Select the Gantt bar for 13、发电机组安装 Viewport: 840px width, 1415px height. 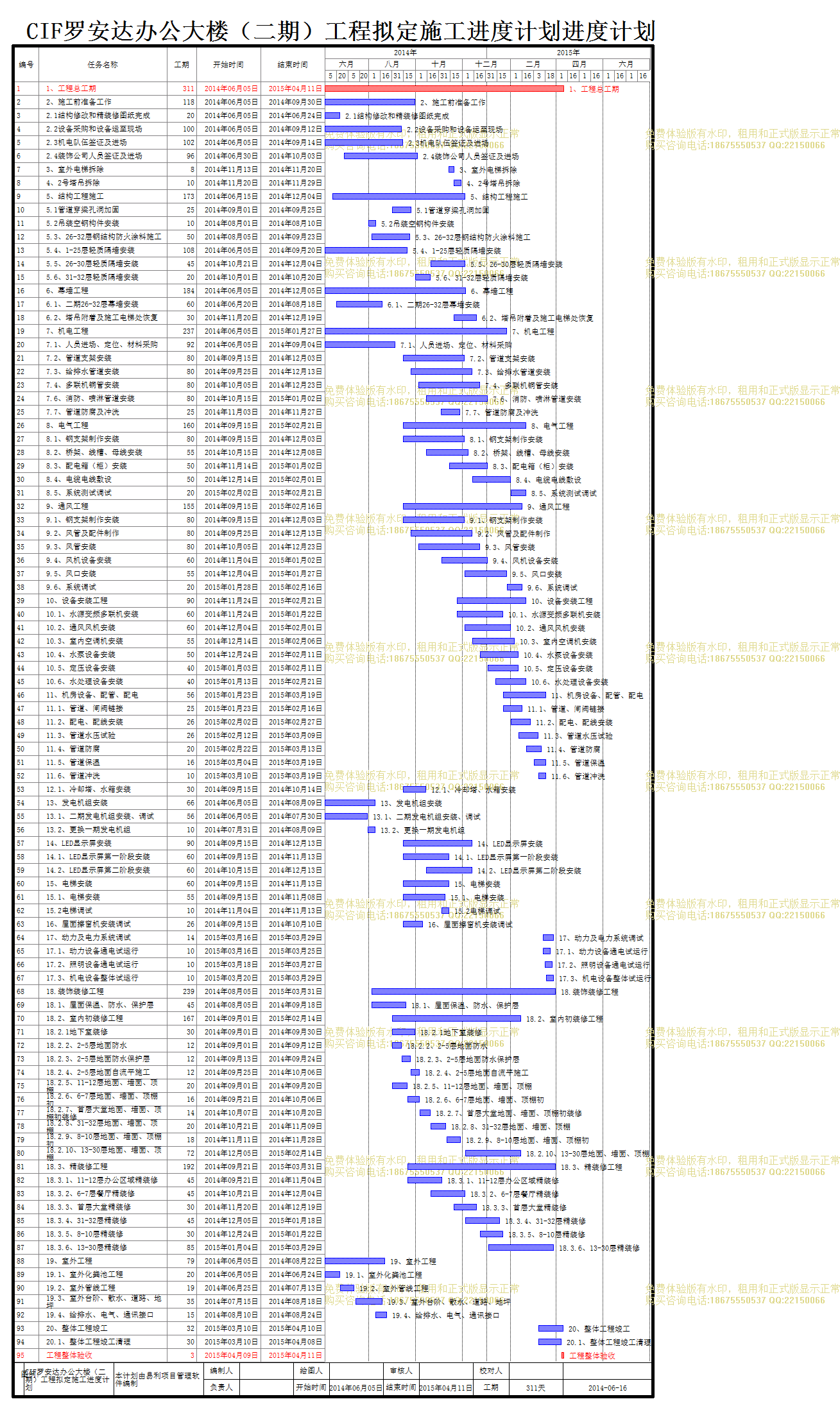[350, 803]
